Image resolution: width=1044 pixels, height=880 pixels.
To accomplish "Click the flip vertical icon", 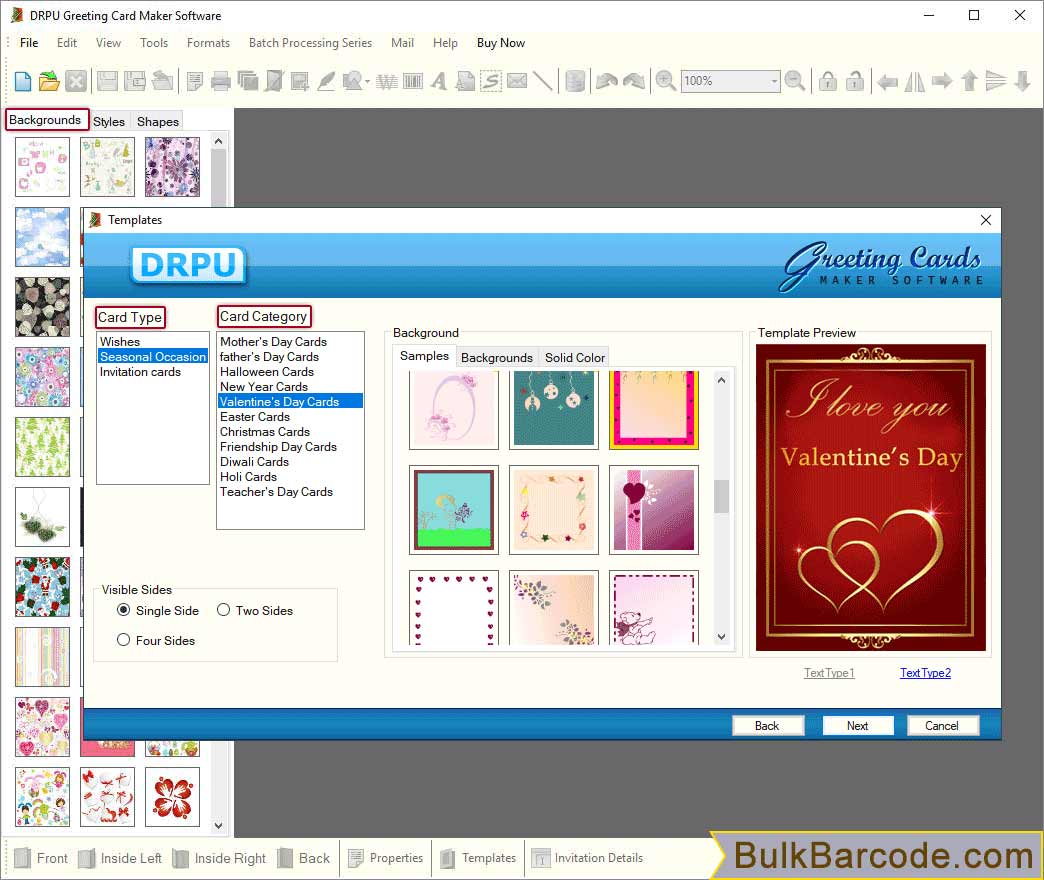I will click(x=995, y=81).
